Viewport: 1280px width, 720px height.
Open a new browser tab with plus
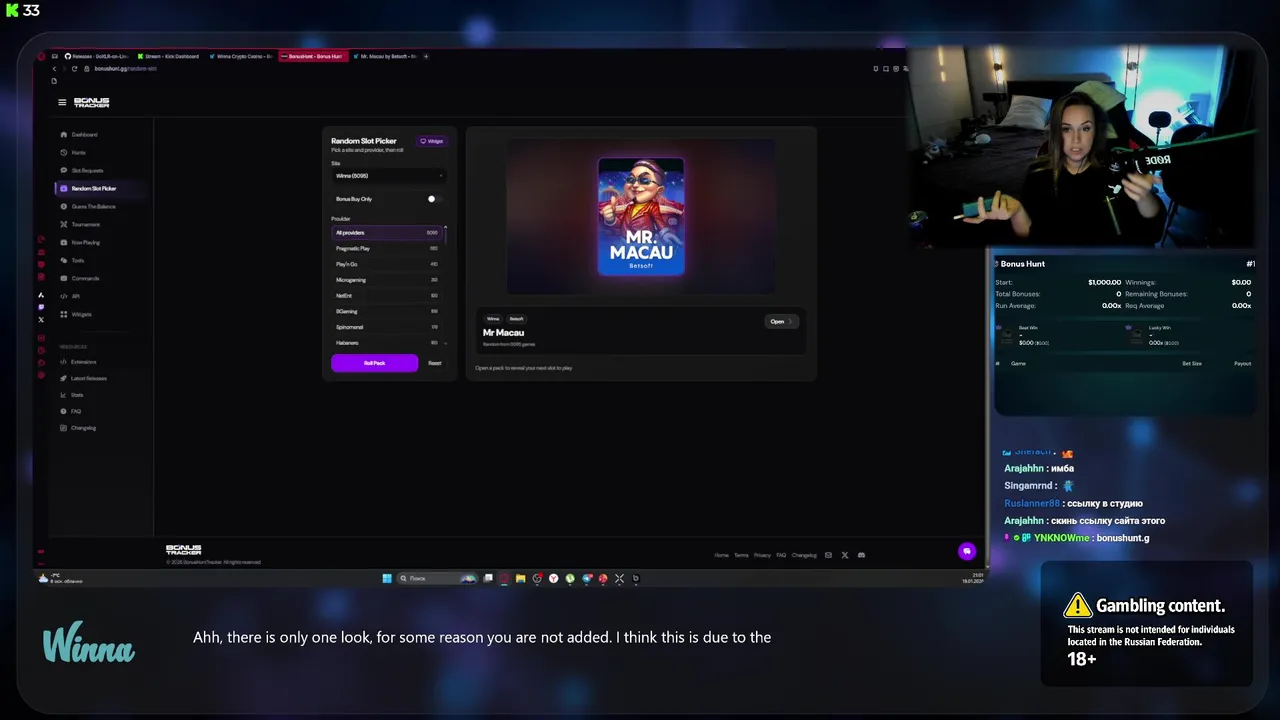tap(426, 56)
